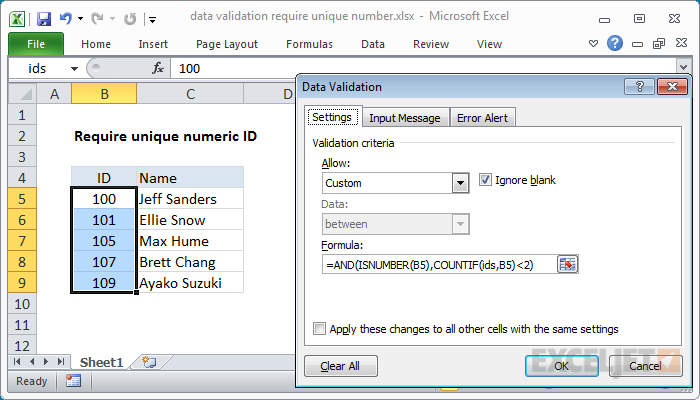Click the macro recording icon in status bar
The image size is (700, 400).
73,381
